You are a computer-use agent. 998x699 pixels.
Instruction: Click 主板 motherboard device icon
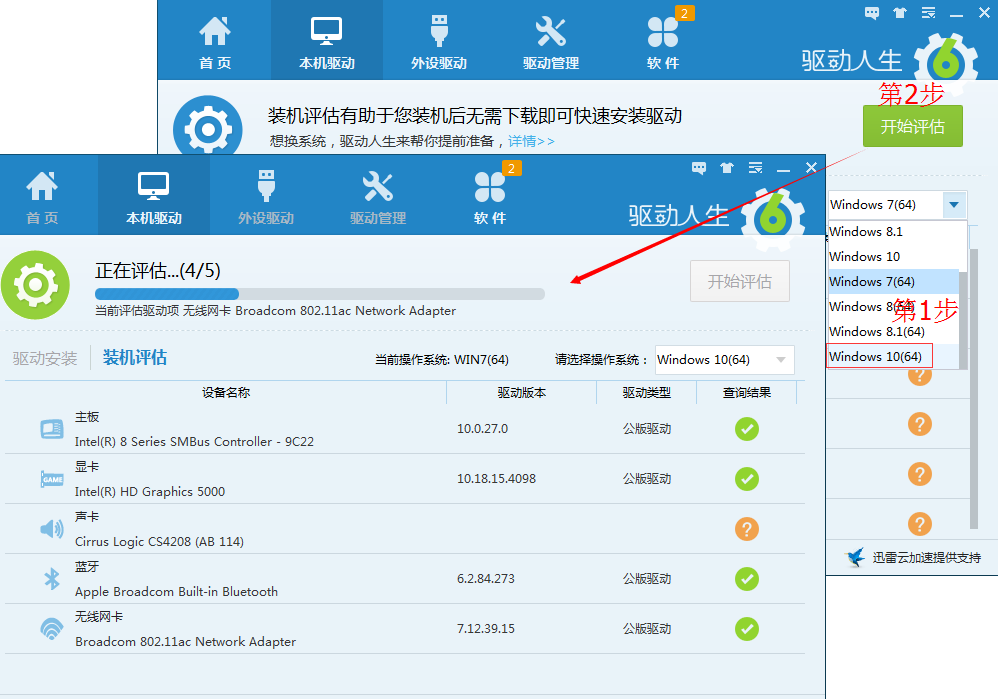[x=52, y=429]
